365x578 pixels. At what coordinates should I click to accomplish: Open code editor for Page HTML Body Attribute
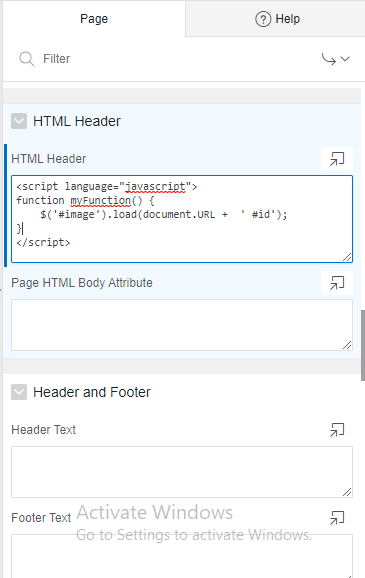pos(337,283)
